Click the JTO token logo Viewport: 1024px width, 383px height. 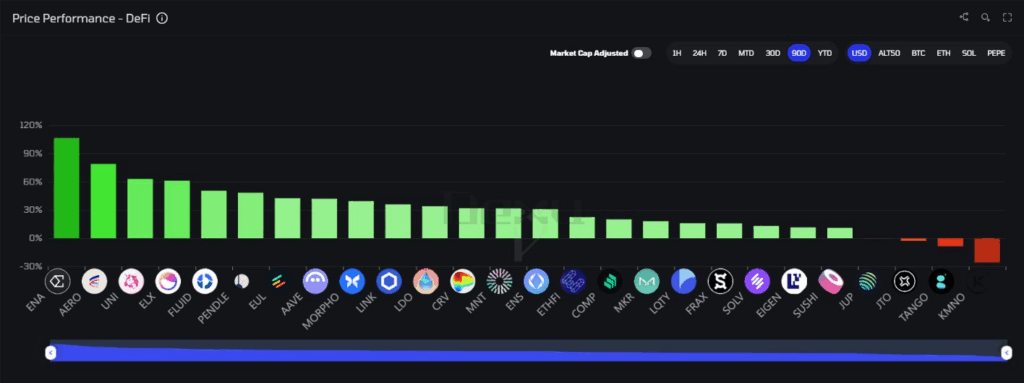pos(904,281)
